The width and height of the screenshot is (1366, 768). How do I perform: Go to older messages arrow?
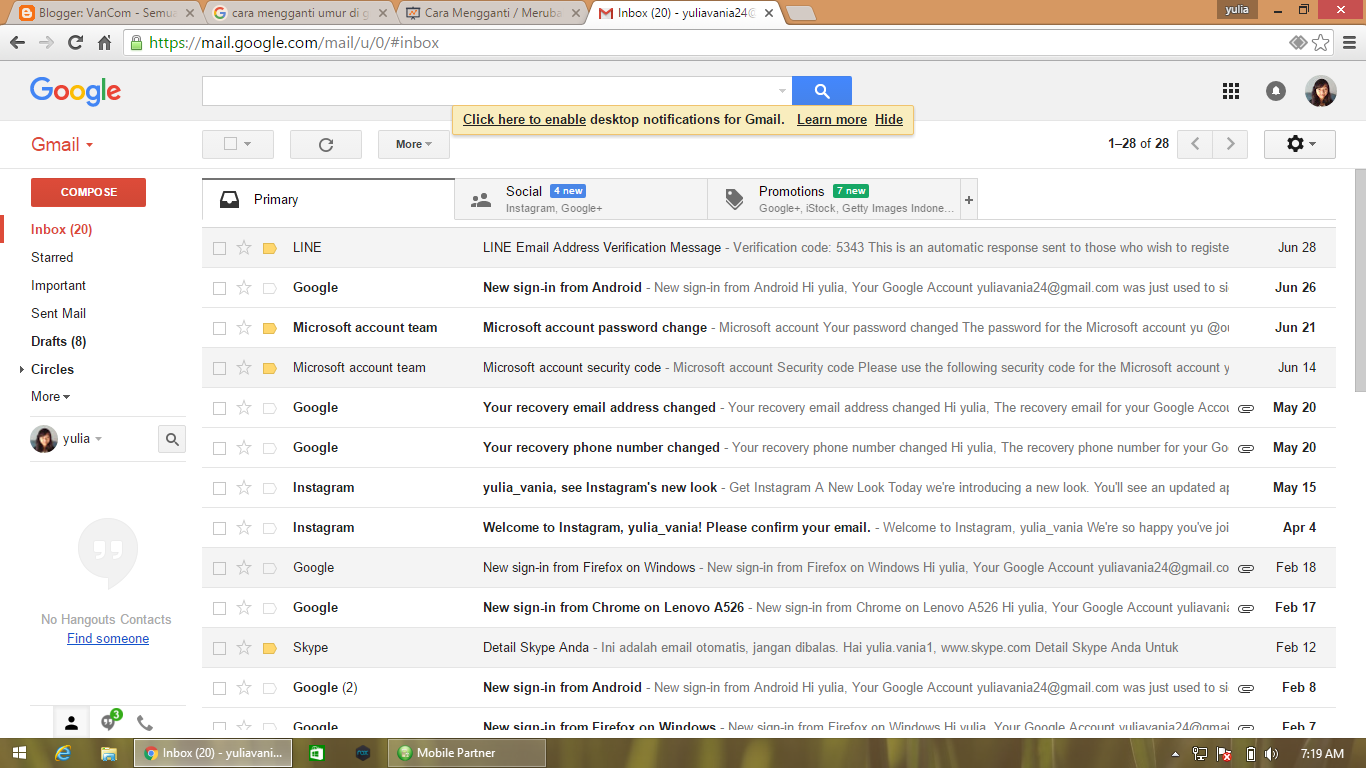point(1230,144)
